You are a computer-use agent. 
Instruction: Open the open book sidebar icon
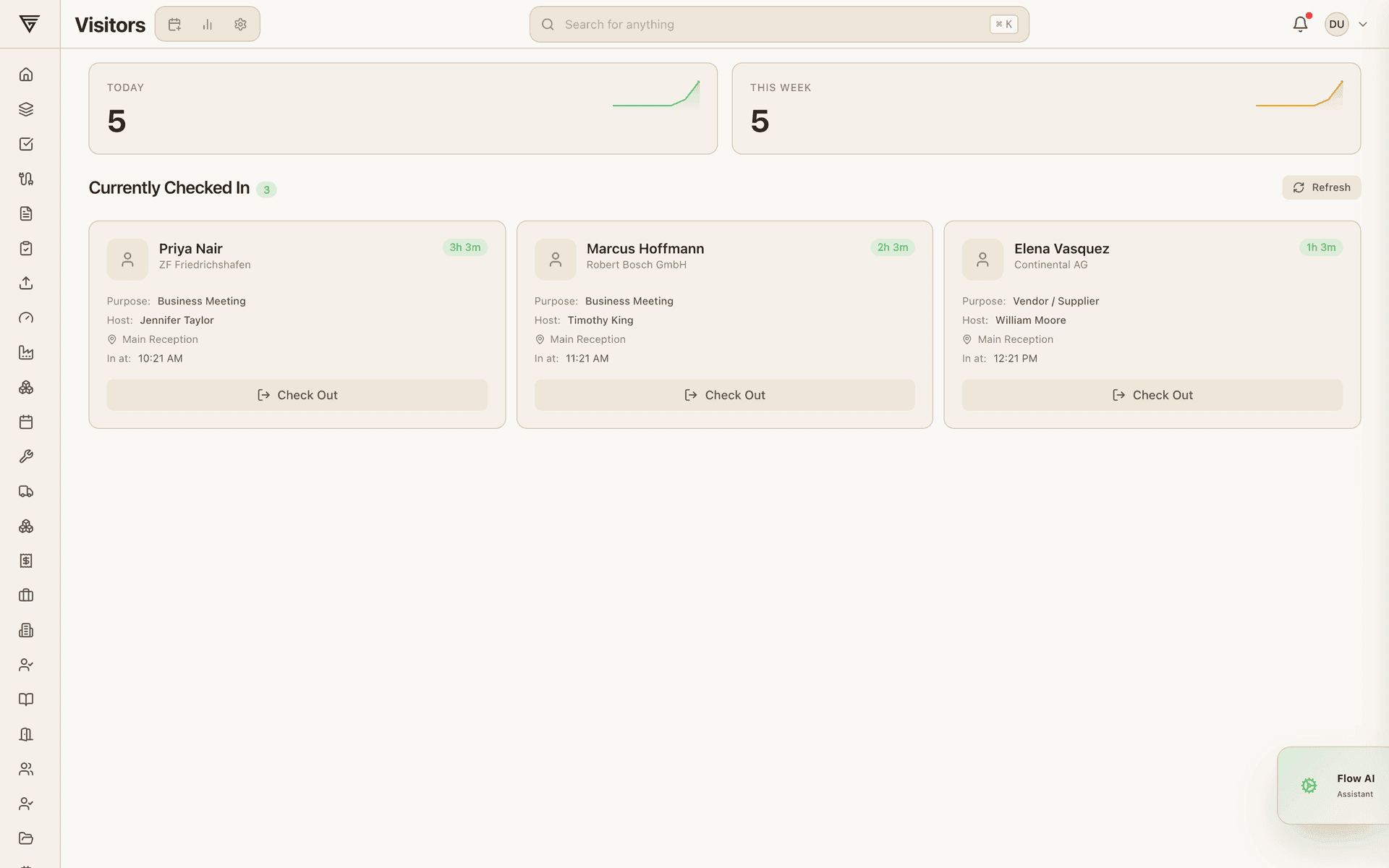(x=26, y=699)
